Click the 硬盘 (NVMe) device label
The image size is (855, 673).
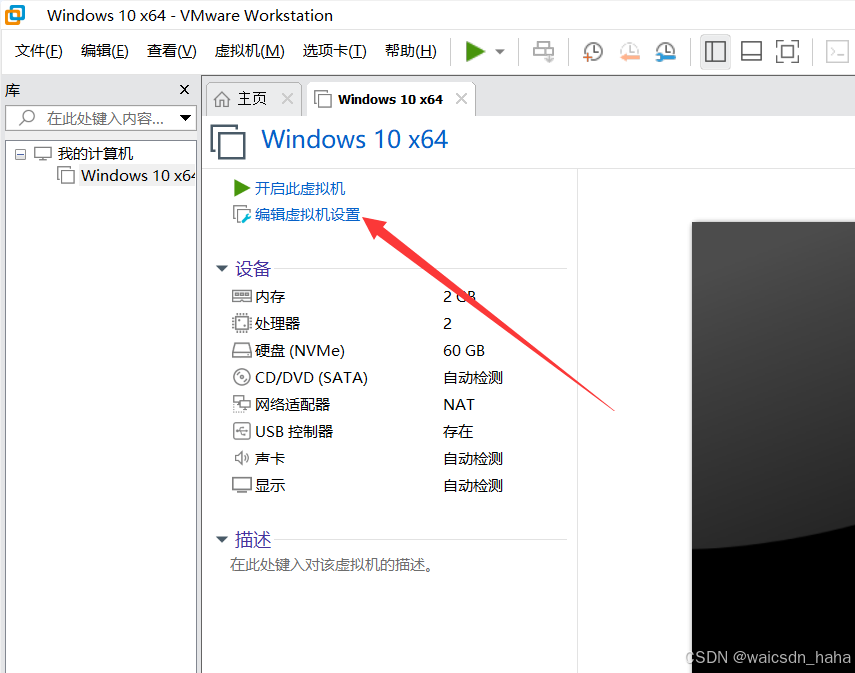tap(300, 351)
